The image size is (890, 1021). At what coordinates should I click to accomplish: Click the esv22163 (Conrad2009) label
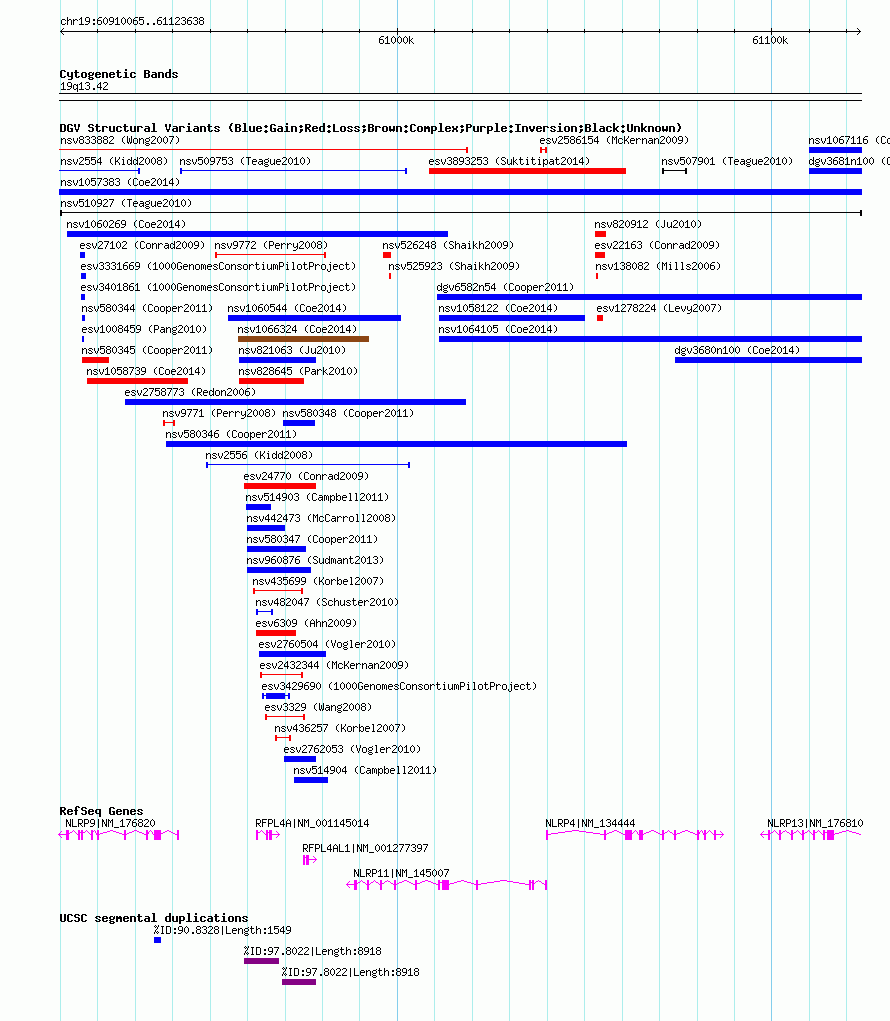(657, 245)
